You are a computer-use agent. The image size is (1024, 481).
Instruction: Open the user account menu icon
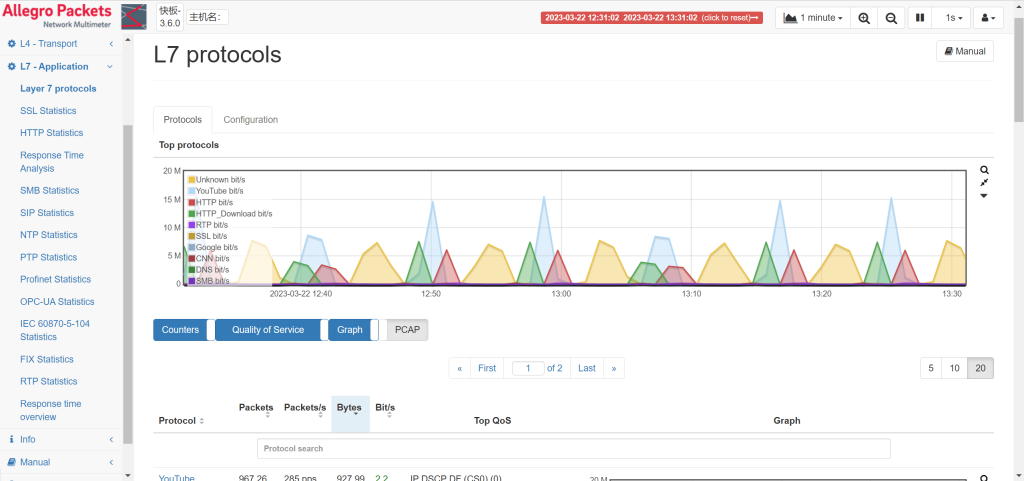985,18
